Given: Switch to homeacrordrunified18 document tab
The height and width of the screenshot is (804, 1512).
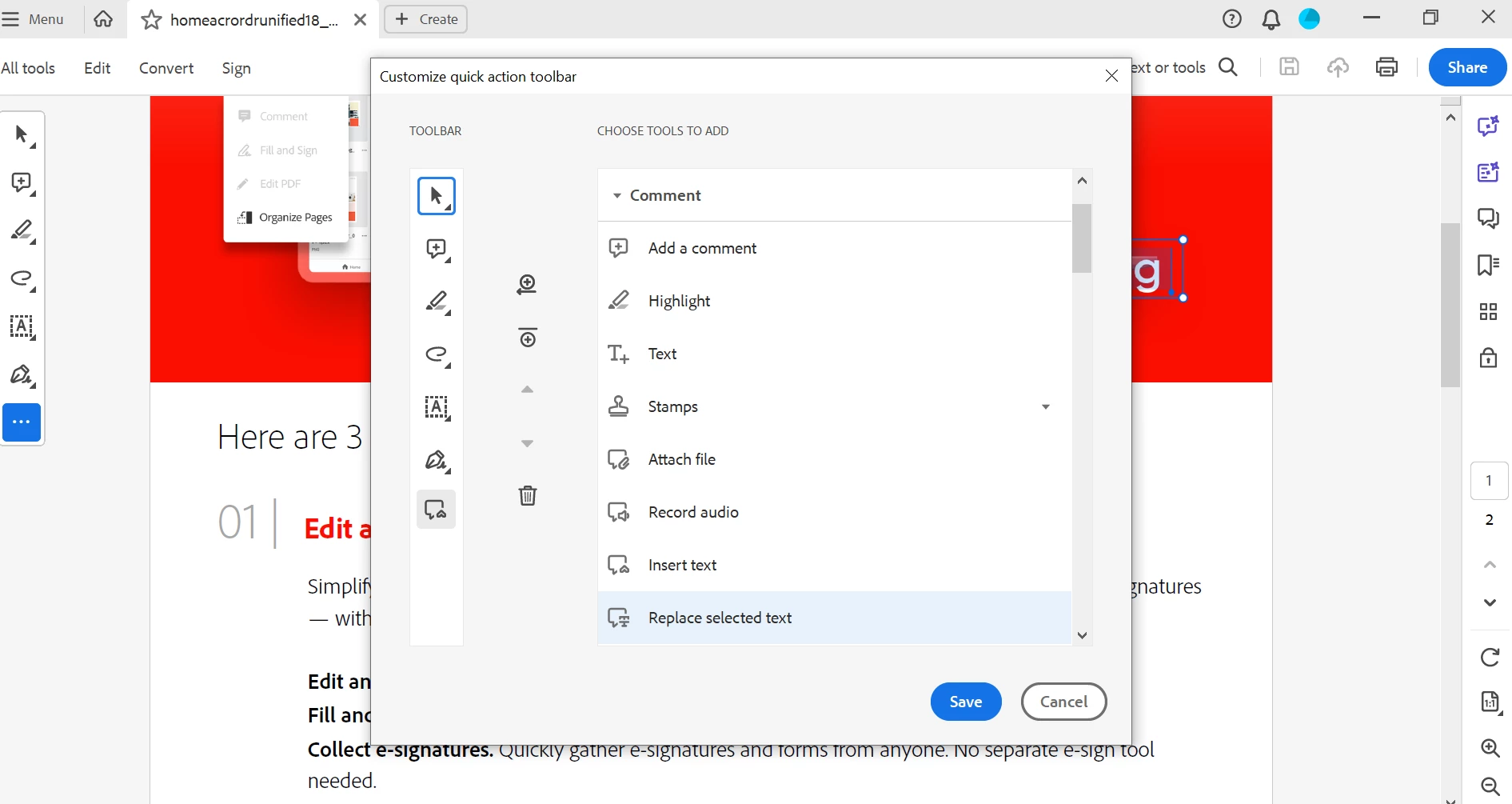Looking at the screenshot, I should [254, 19].
